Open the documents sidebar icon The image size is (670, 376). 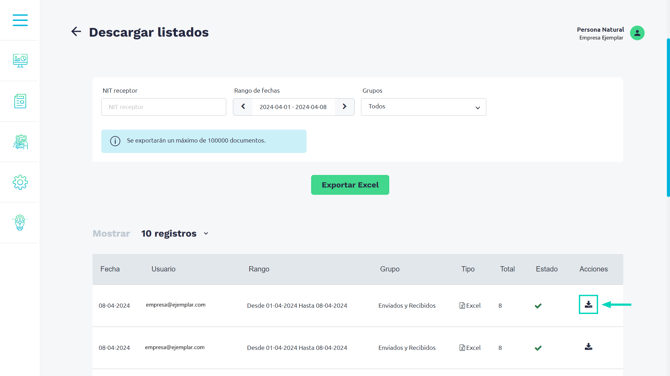click(20, 101)
